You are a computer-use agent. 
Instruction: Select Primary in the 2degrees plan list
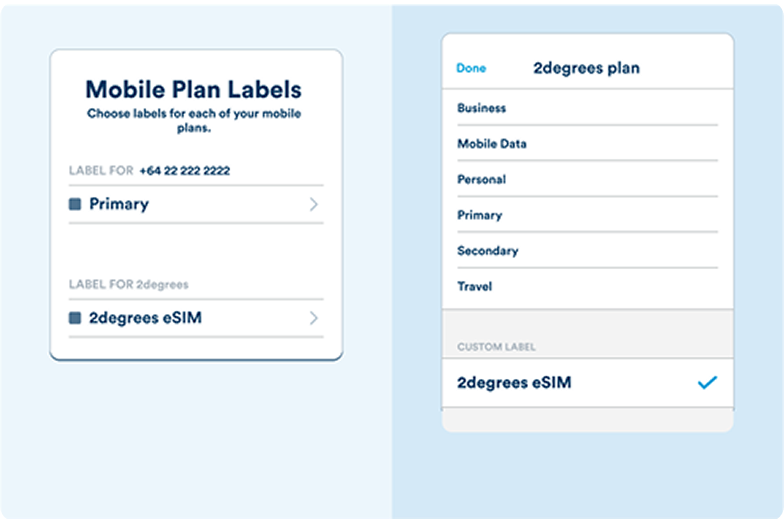point(480,215)
